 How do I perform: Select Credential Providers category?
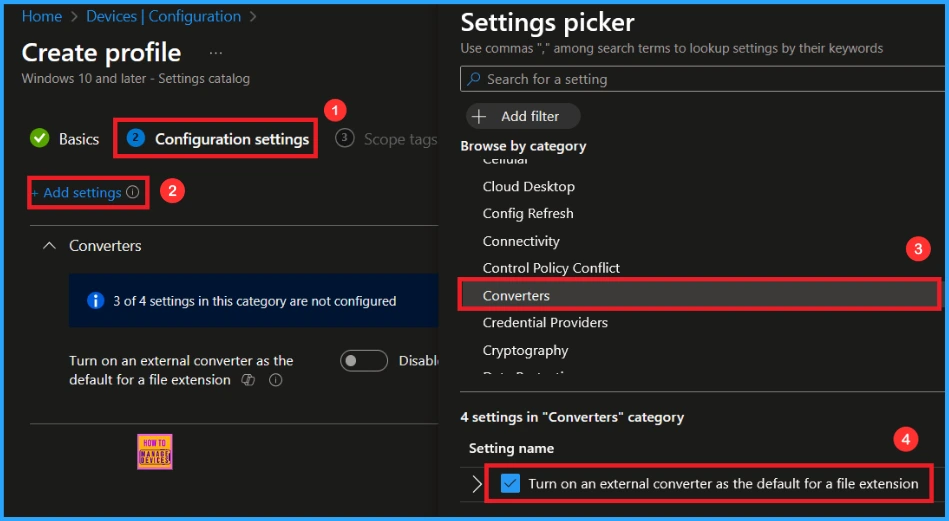pyautogui.click(x=545, y=323)
